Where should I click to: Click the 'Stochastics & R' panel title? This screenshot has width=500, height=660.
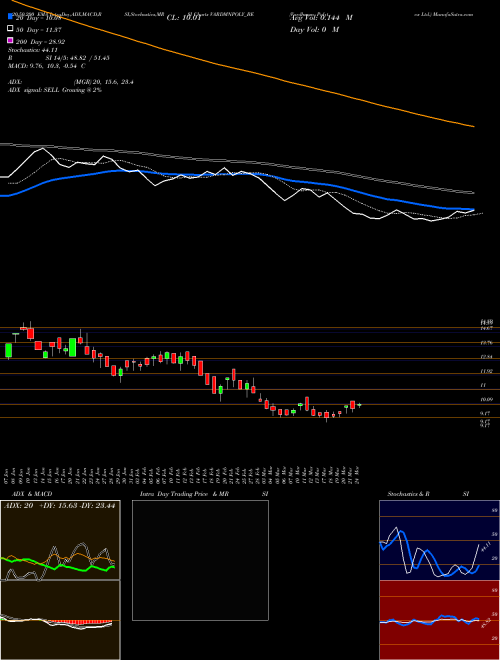tap(409, 494)
